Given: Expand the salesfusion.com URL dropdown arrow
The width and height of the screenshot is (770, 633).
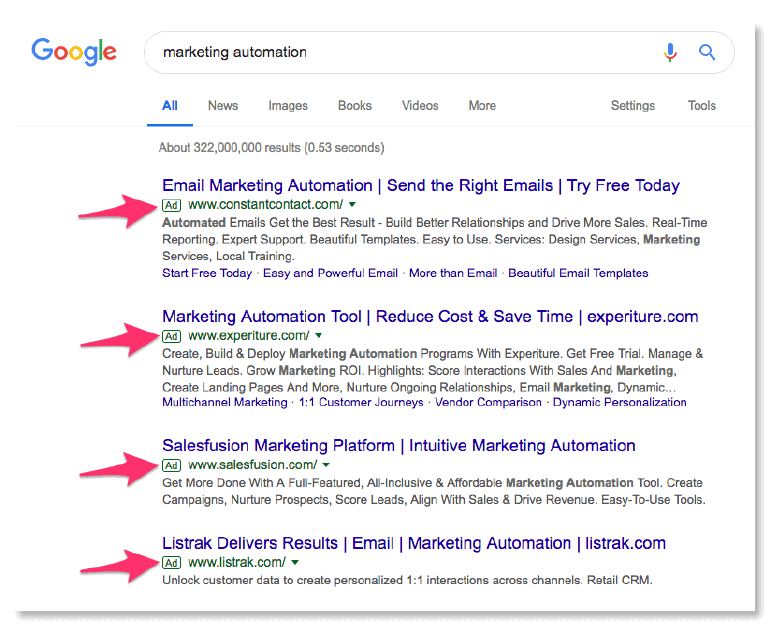Looking at the screenshot, I should coord(326,465).
